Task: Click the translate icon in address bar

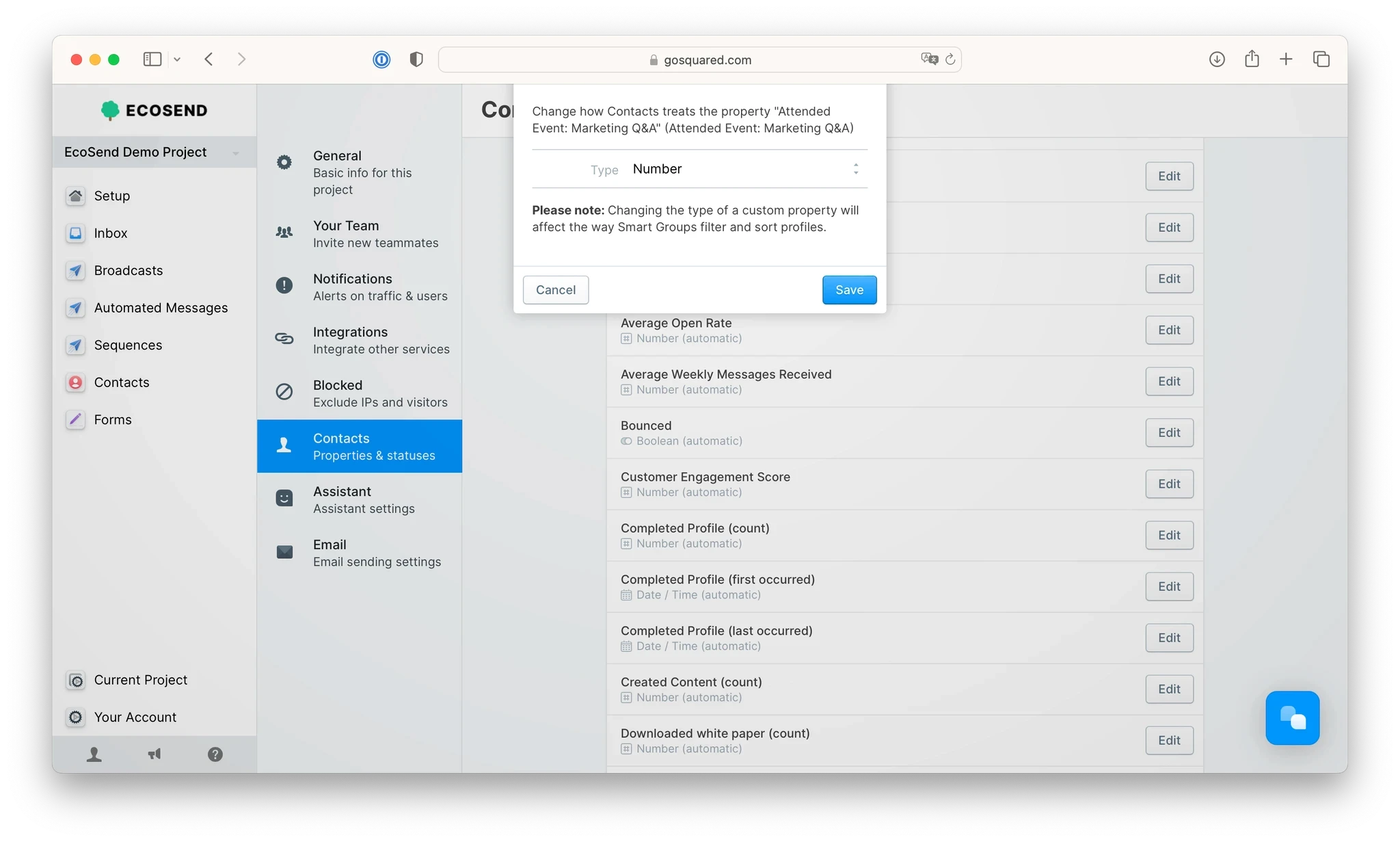Action: pyautogui.click(x=928, y=60)
